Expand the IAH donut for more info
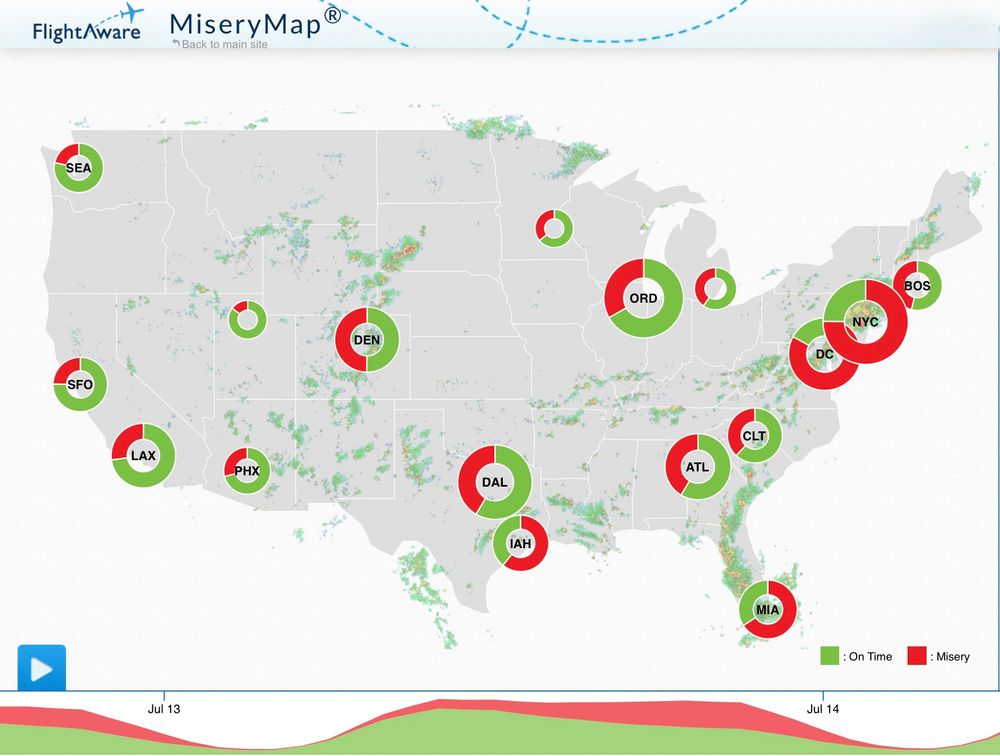1000x756 pixels. click(x=521, y=544)
